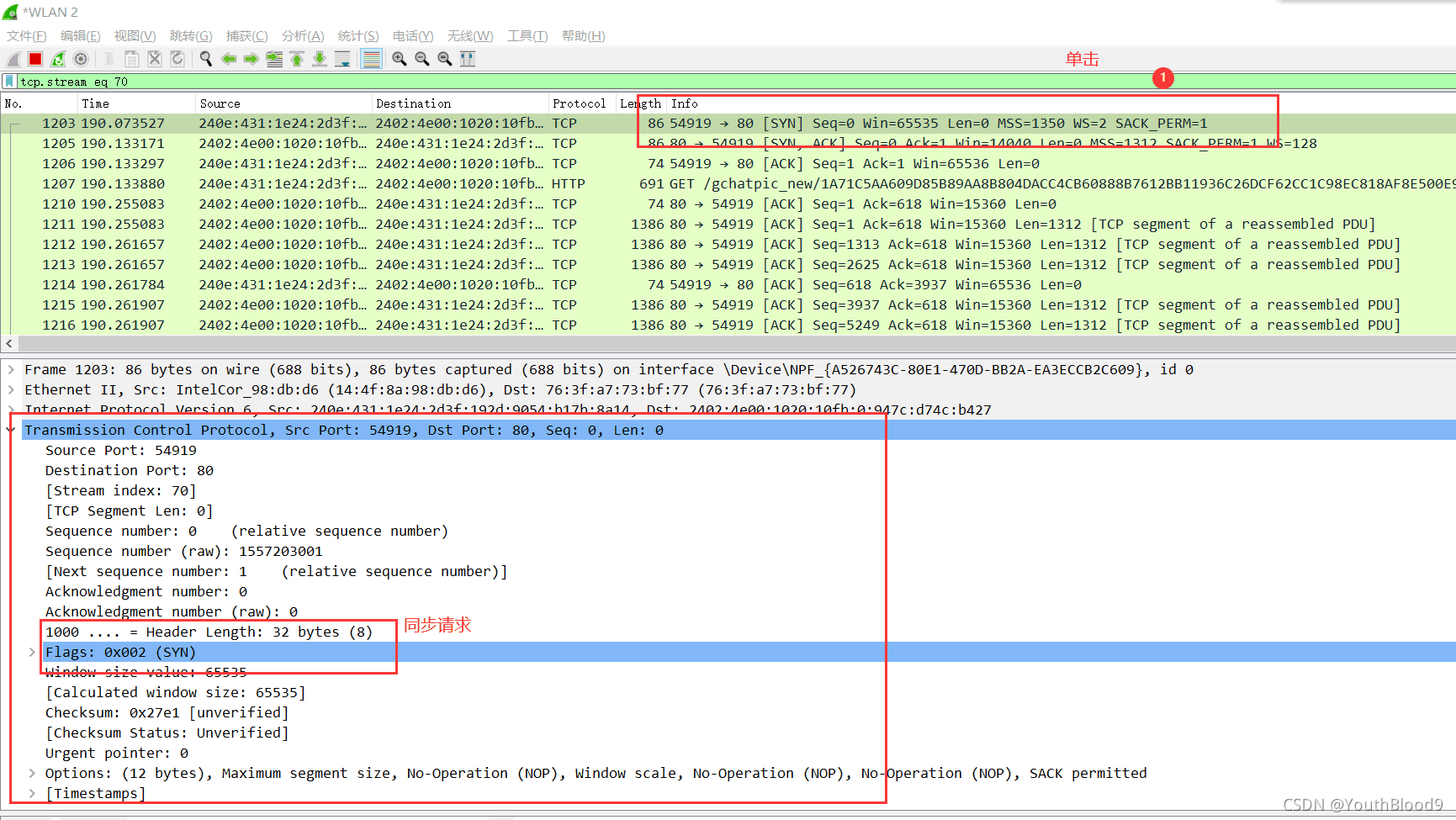Toggle packet colorization rules icon
This screenshot has height=820, width=1456.
click(371, 59)
